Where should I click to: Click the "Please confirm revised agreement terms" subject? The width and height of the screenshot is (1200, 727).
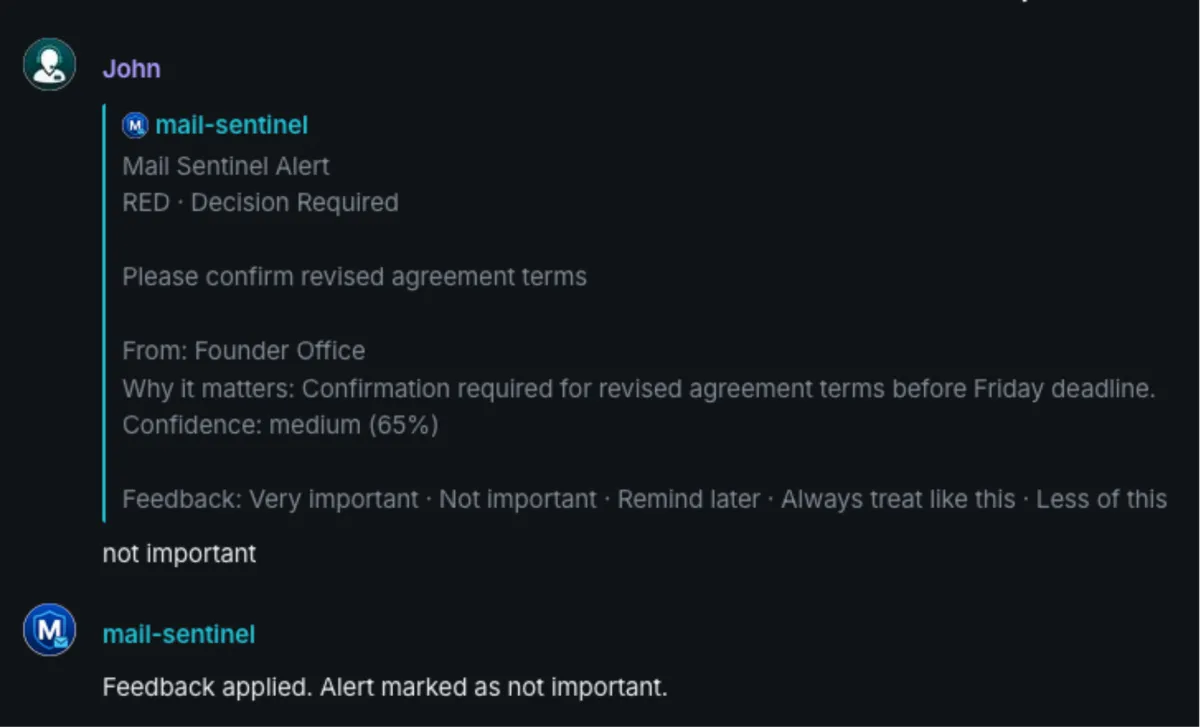click(354, 277)
